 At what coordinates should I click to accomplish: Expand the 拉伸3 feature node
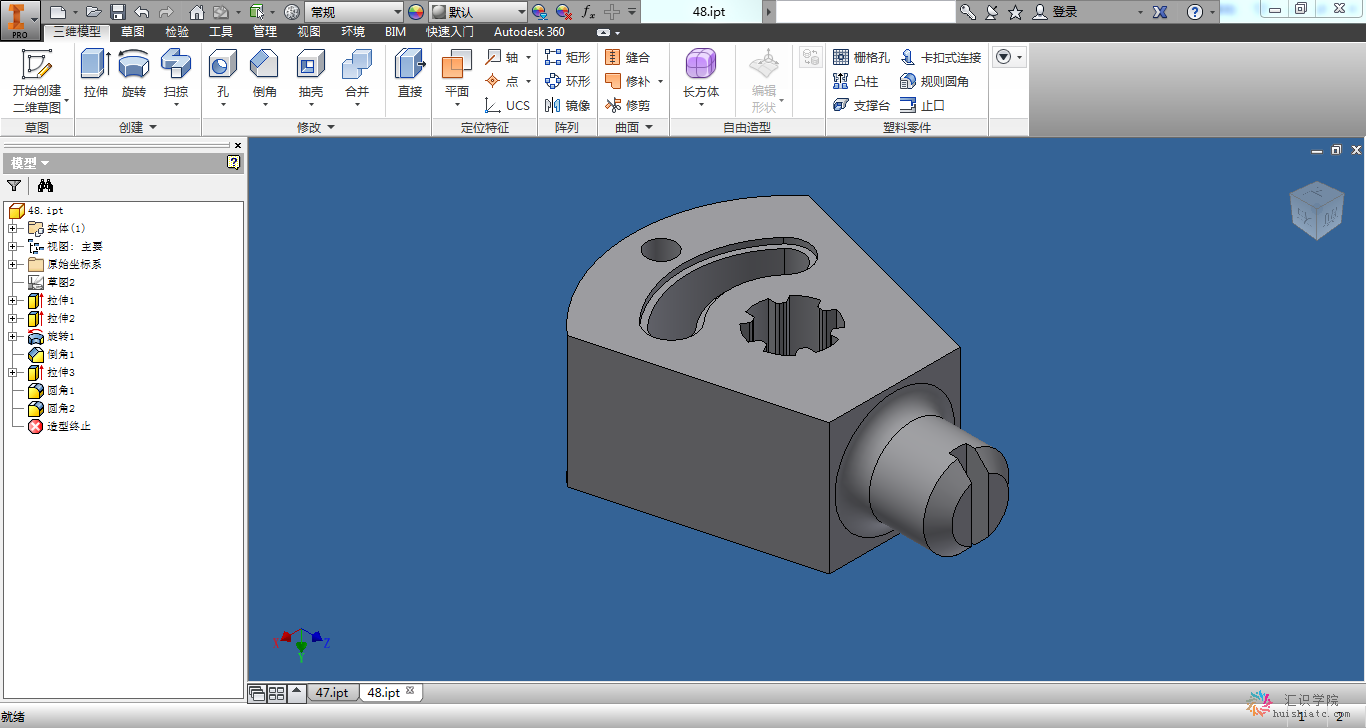(13, 372)
